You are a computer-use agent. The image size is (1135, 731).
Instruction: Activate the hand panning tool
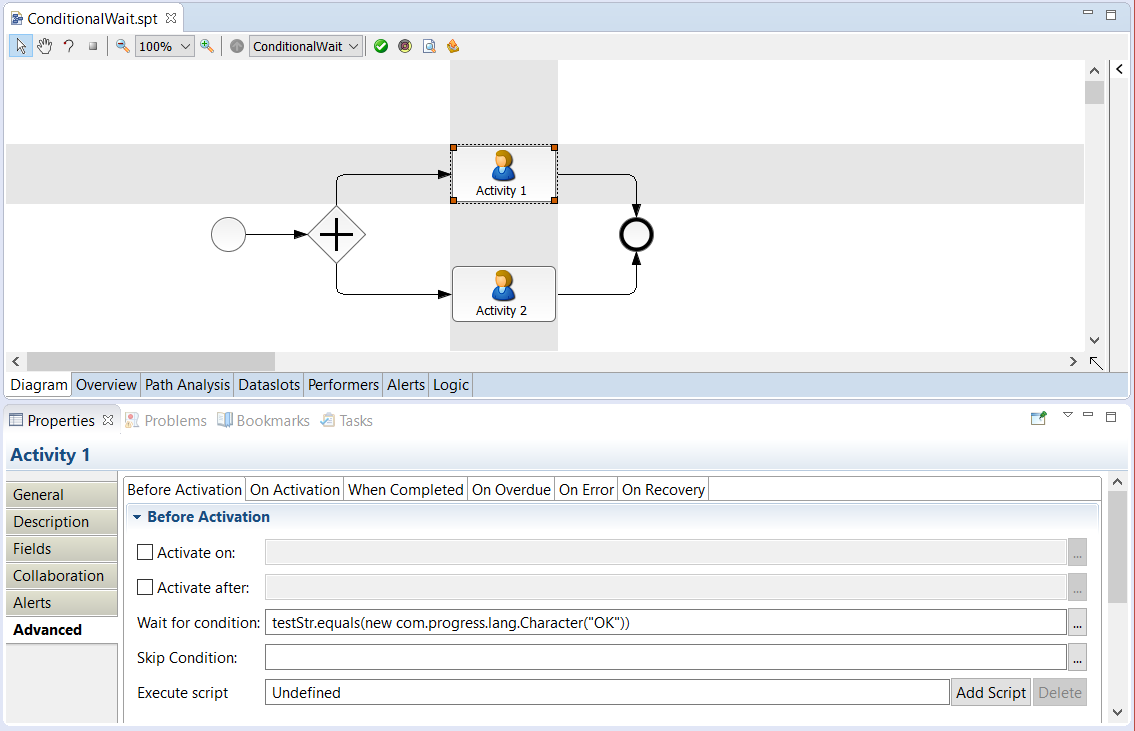44,45
